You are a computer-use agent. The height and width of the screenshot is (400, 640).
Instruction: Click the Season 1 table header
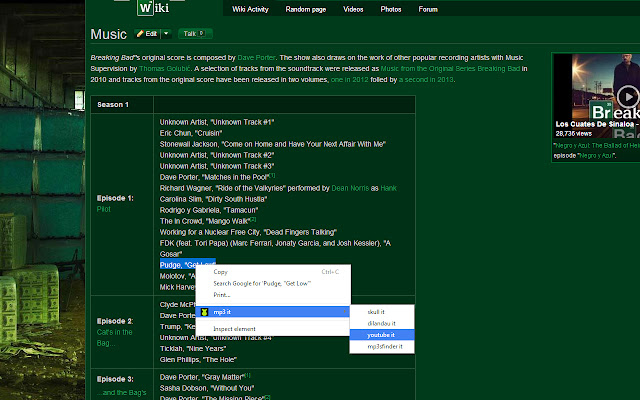113,105
